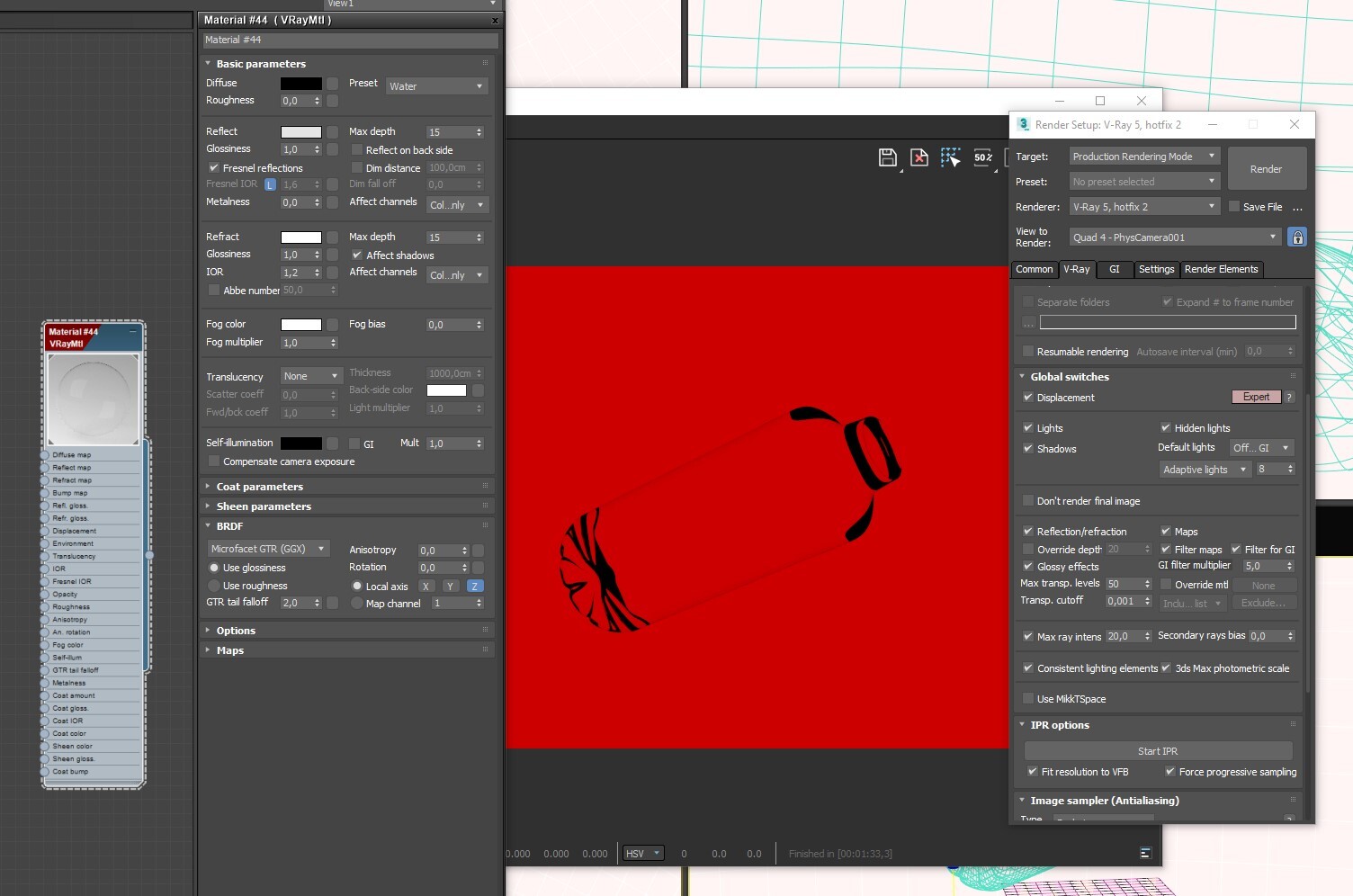
Task: Switch to the Render Elements tab
Action: [1221, 269]
